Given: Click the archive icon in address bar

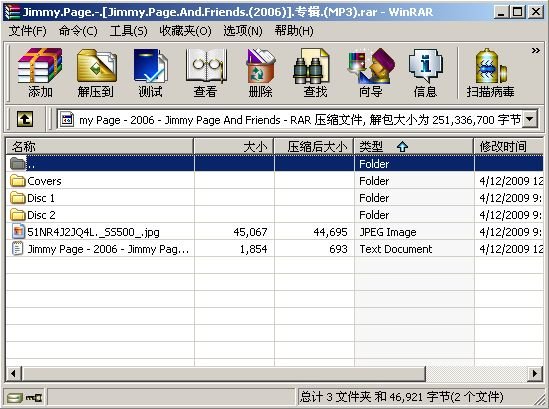Looking at the screenshot, I should click(67, 120).
